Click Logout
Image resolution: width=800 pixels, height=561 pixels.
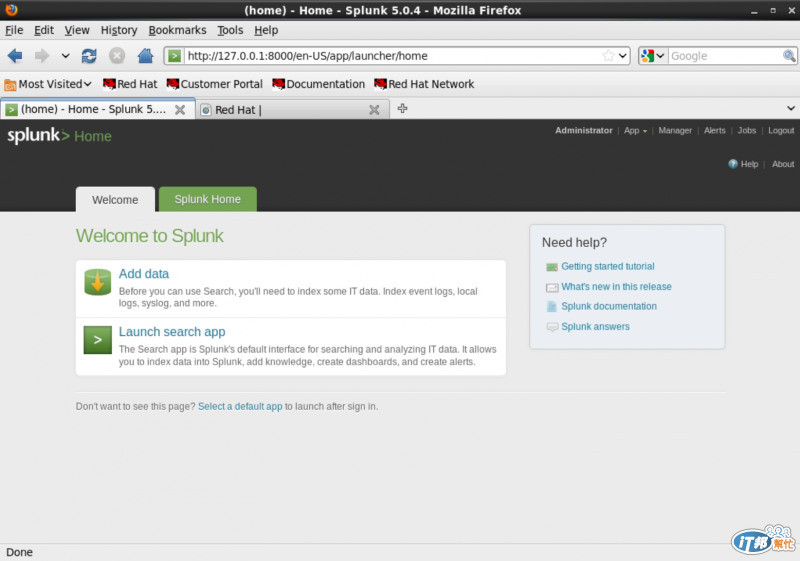781,131
